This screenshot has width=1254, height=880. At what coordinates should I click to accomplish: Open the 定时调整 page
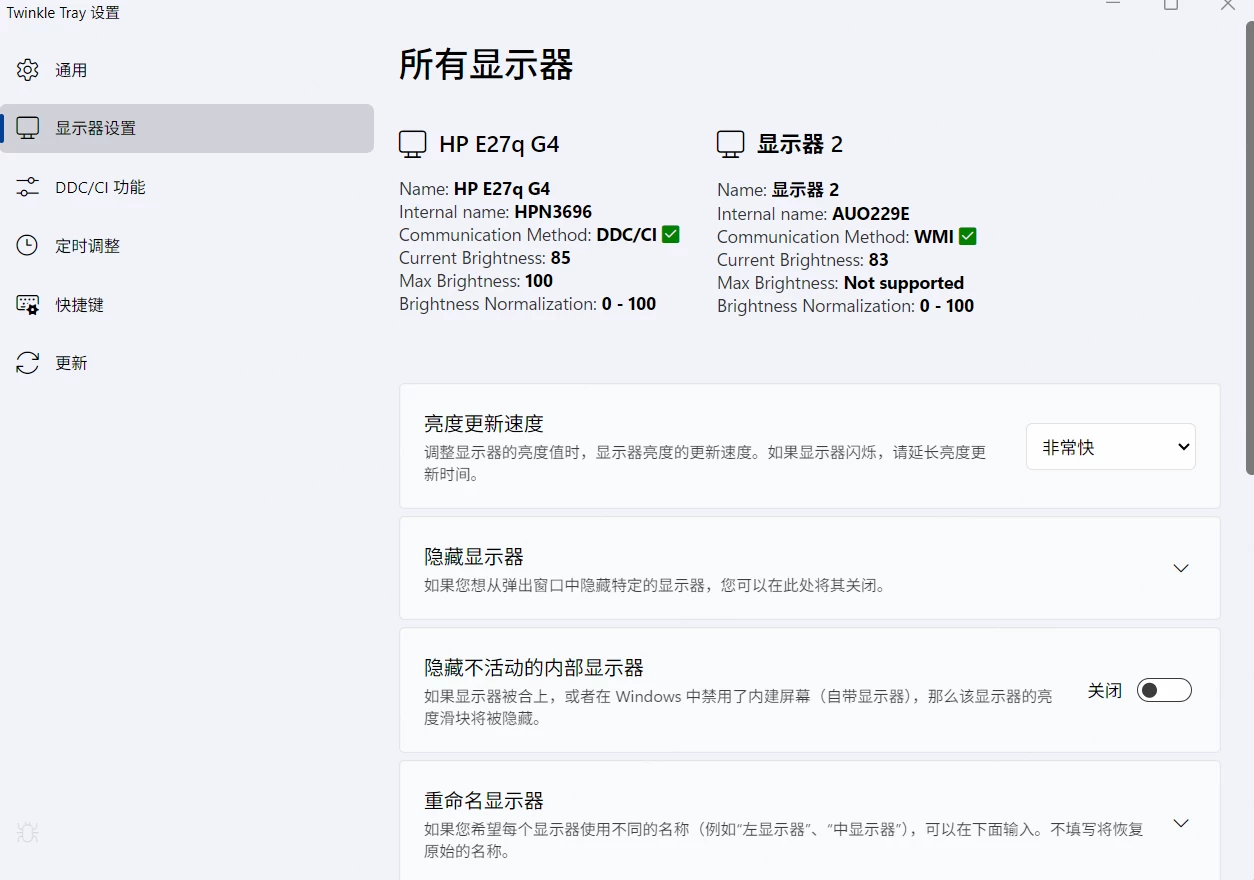click(x=187, y=246)
